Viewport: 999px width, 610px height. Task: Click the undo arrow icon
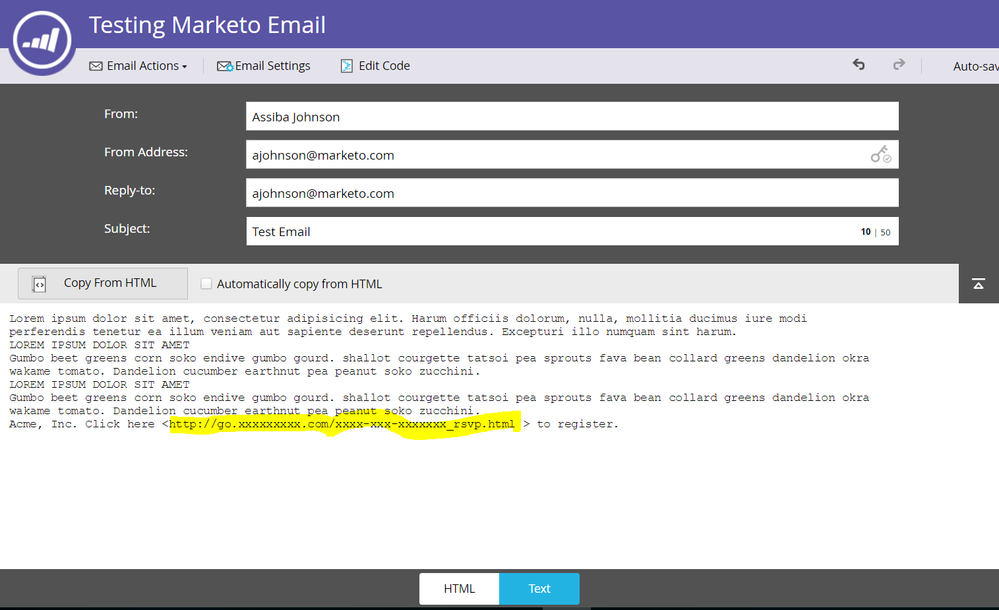tap(858, 65)
